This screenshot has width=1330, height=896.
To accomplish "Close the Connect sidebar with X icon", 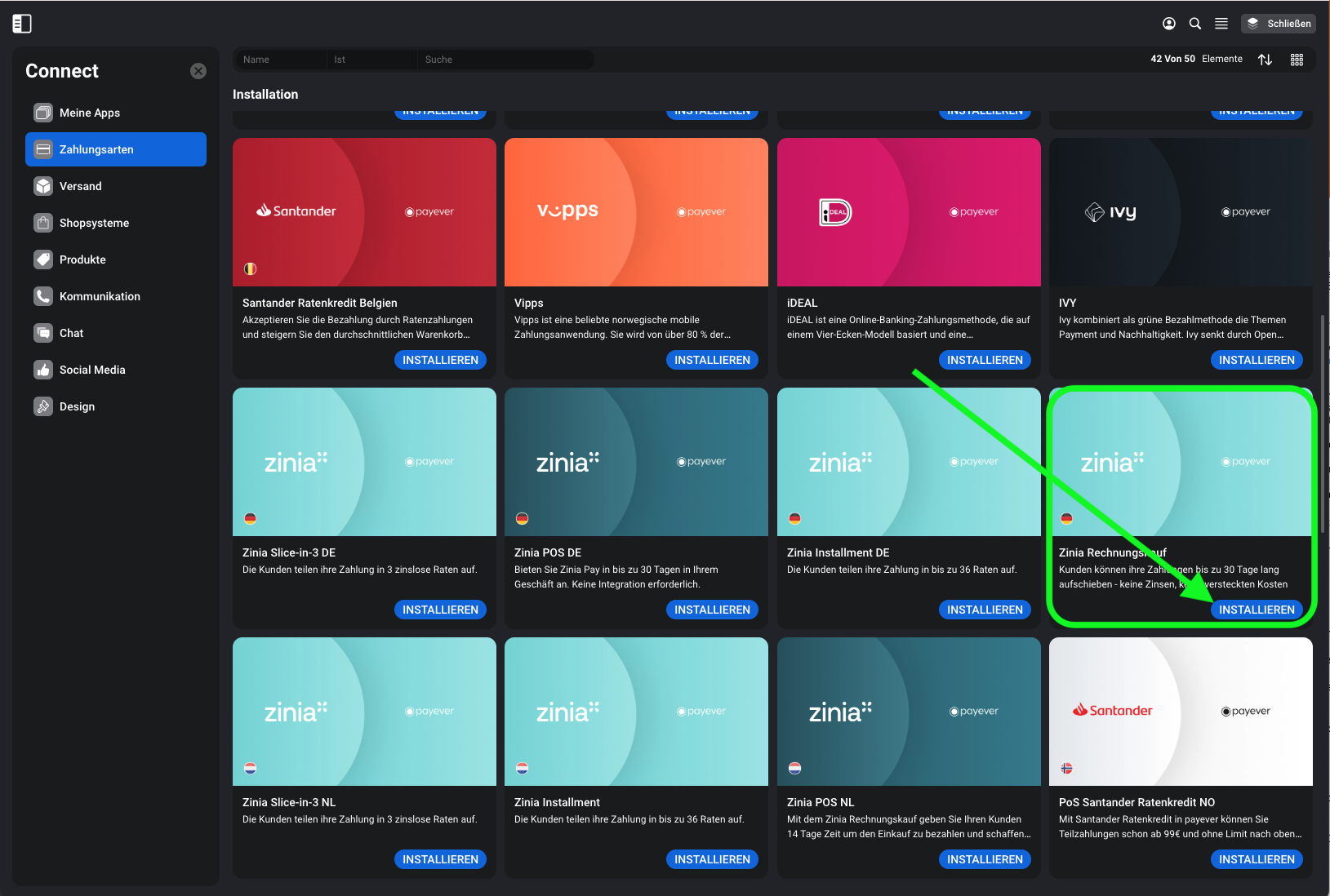I will click(198, 71).
